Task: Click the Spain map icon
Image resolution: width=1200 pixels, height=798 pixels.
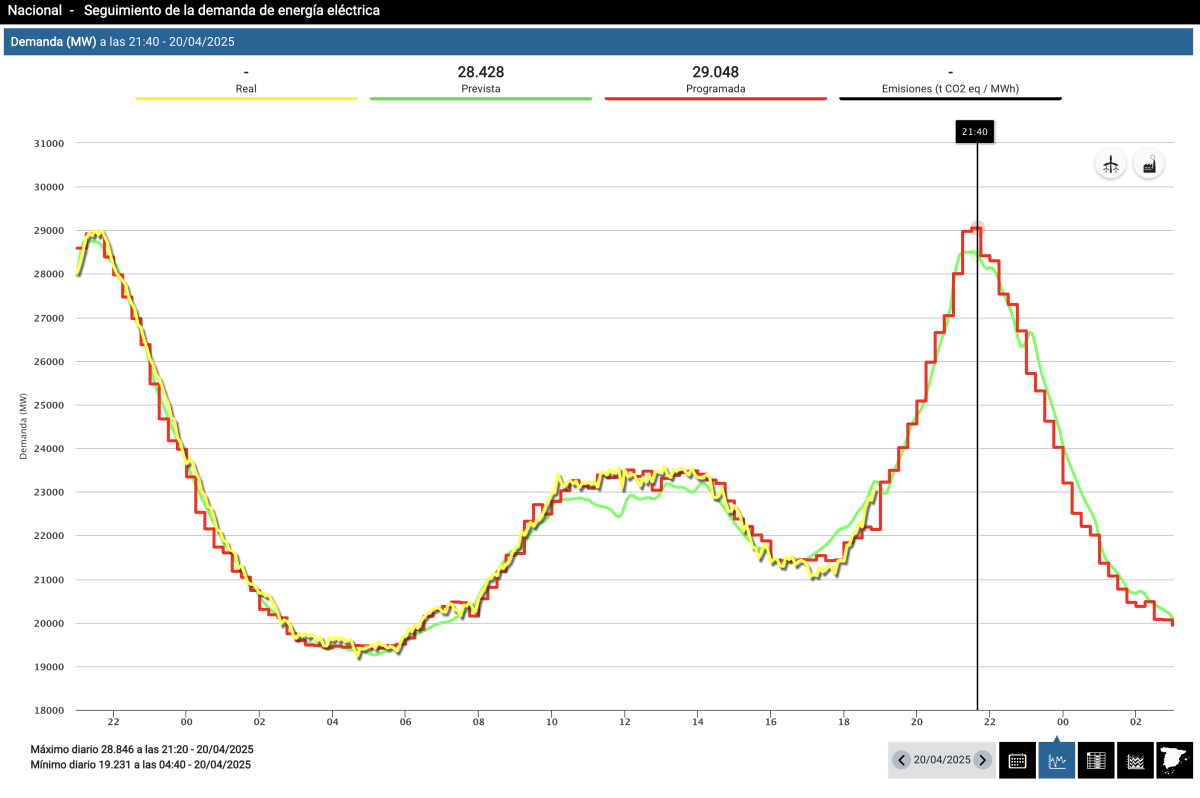Action: (x=1175, y=760)
